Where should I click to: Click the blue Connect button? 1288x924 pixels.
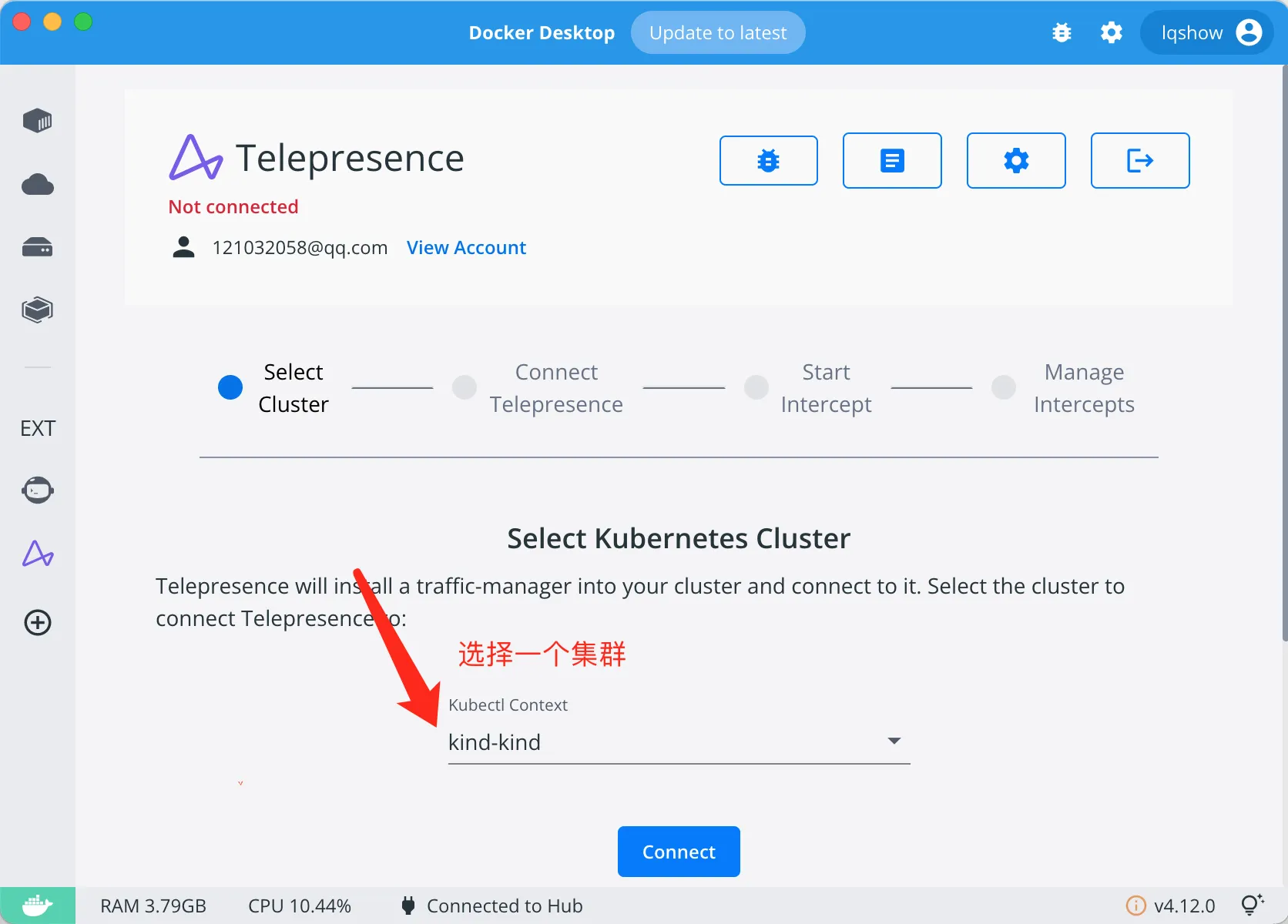pos(679,852)
